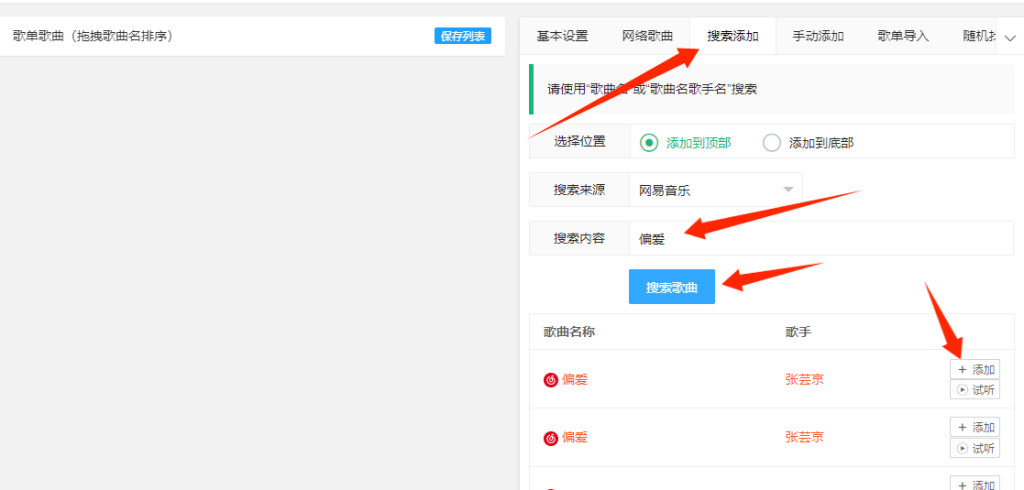Image resolution: width=1024 pixels, height=490 pixels.
Task: Play a preview of the second result
Action: coord(975,448)
